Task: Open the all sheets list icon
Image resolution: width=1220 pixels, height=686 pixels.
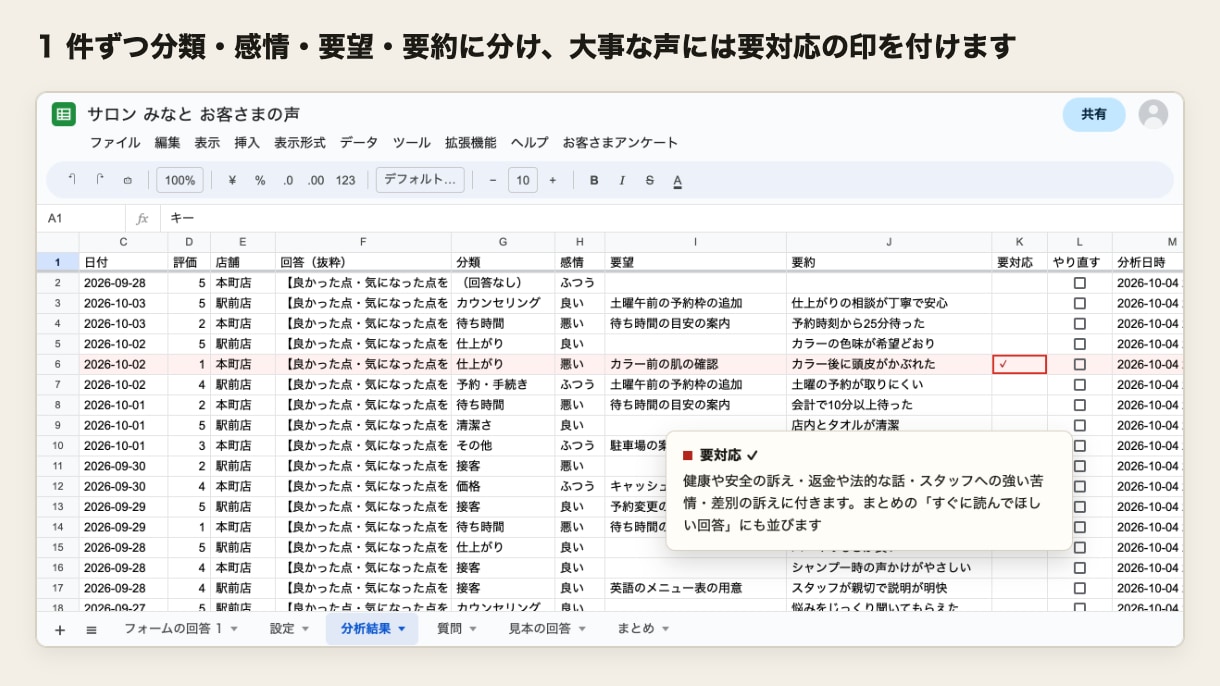Action: coord(91,629)
